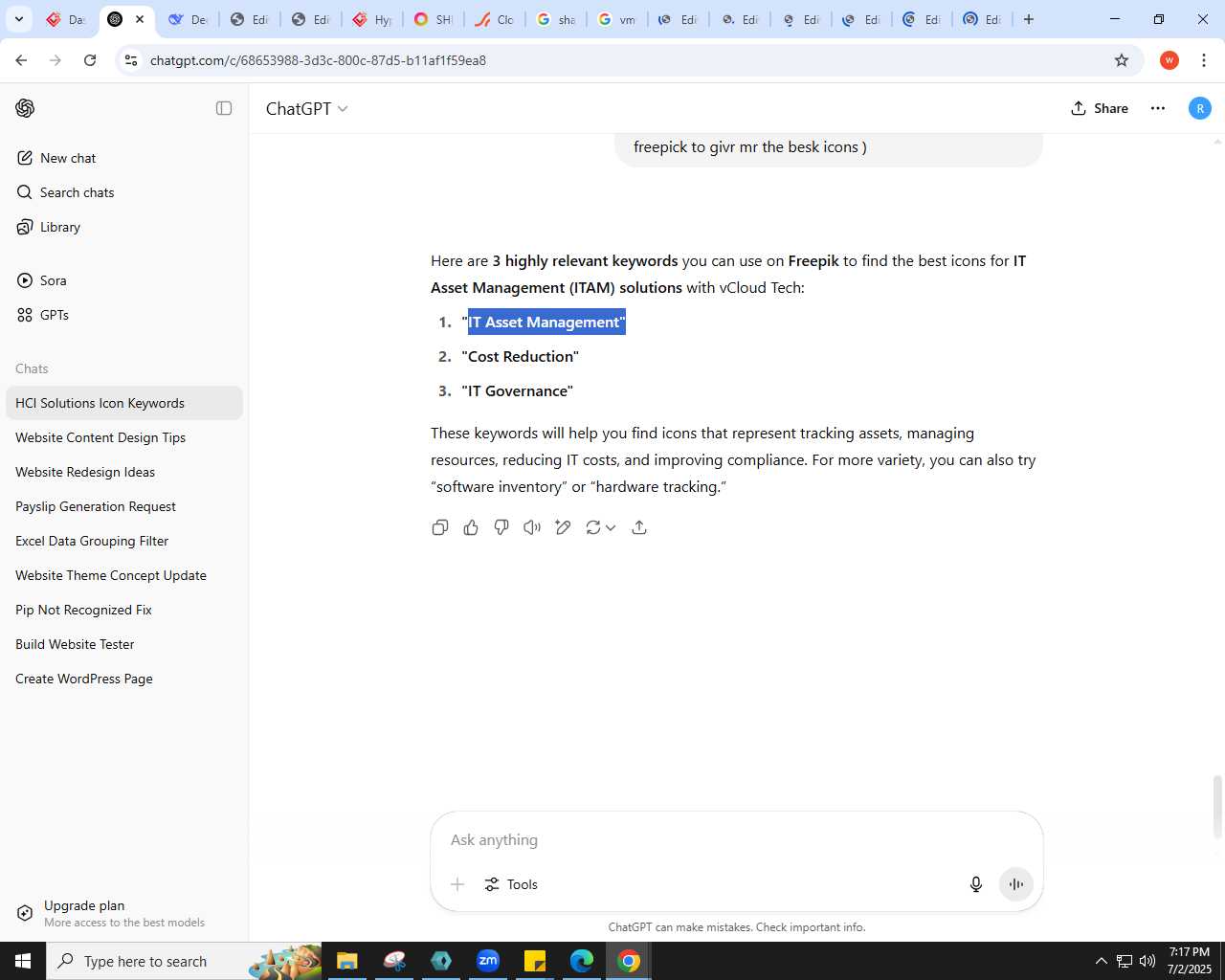Open the blue R profile avatar

click(x=1200, y=108)
